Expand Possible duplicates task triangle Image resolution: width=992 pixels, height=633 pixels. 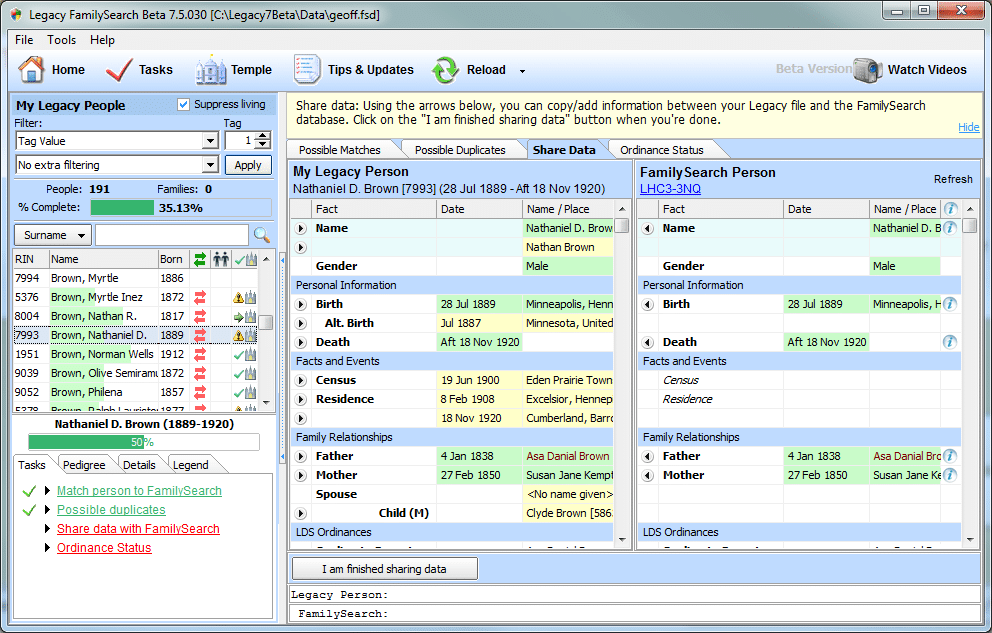point(47,510)
